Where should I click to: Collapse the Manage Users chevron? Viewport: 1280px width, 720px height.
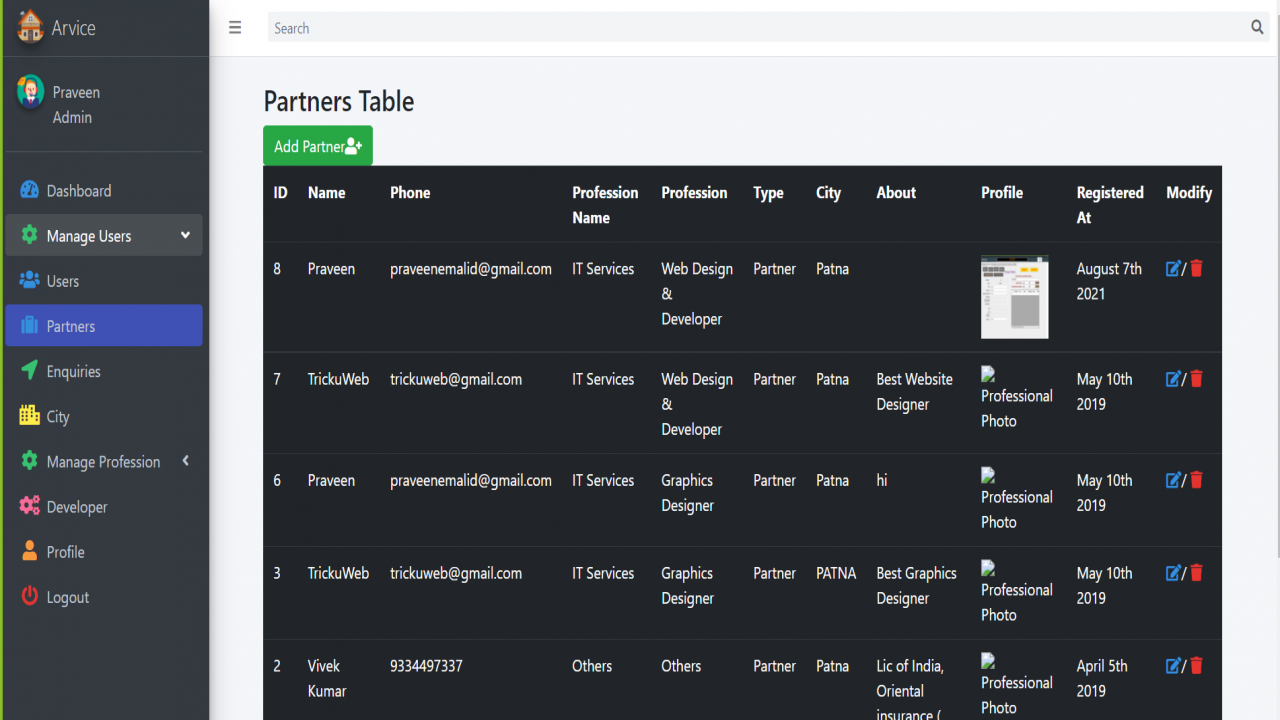(185, 235)
